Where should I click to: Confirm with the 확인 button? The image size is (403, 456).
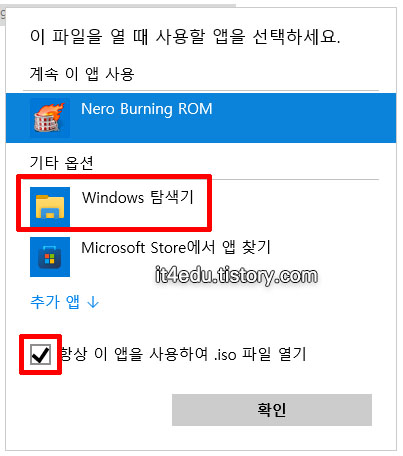(272, 410)
